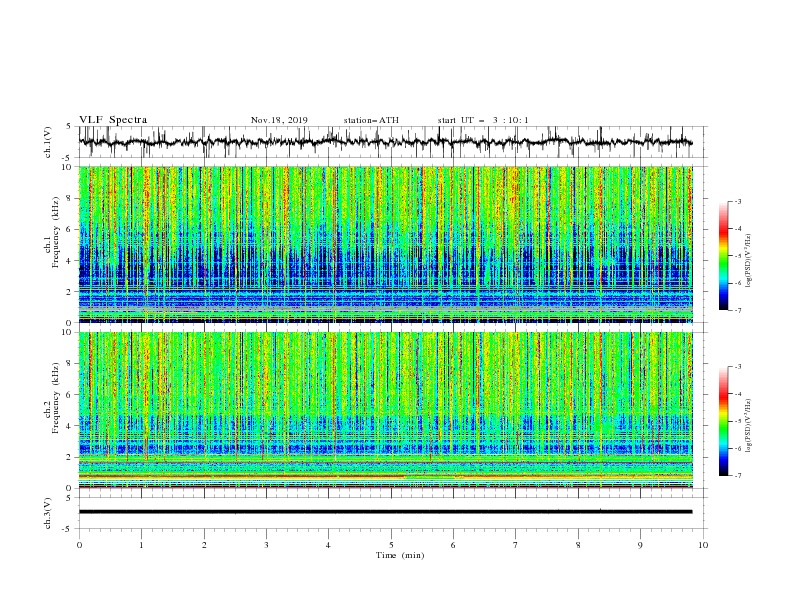
Task: Click the 'start UT = 3 :10: 1' label
Action: click(x=483, y=120)
